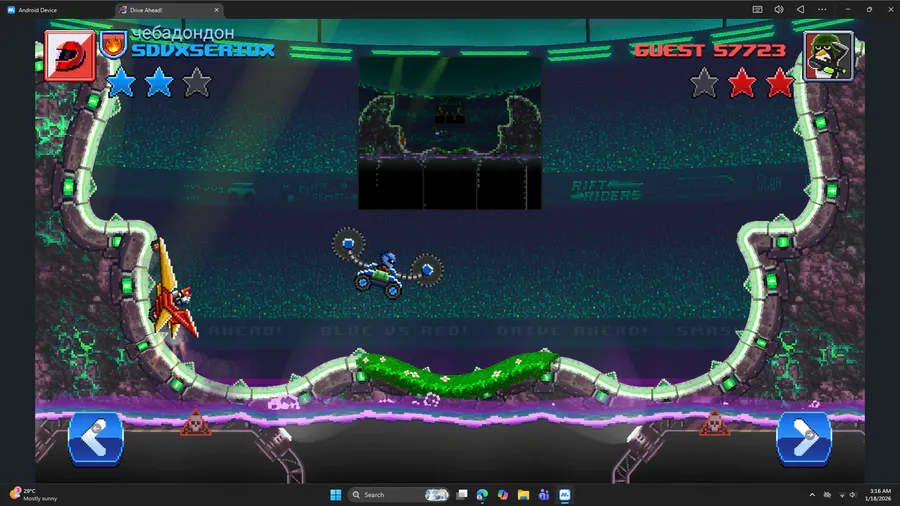The height and width of the screenshot is (506, 900).
Task: Open the clock showing 3:16 AM
Action: [879, 495]
